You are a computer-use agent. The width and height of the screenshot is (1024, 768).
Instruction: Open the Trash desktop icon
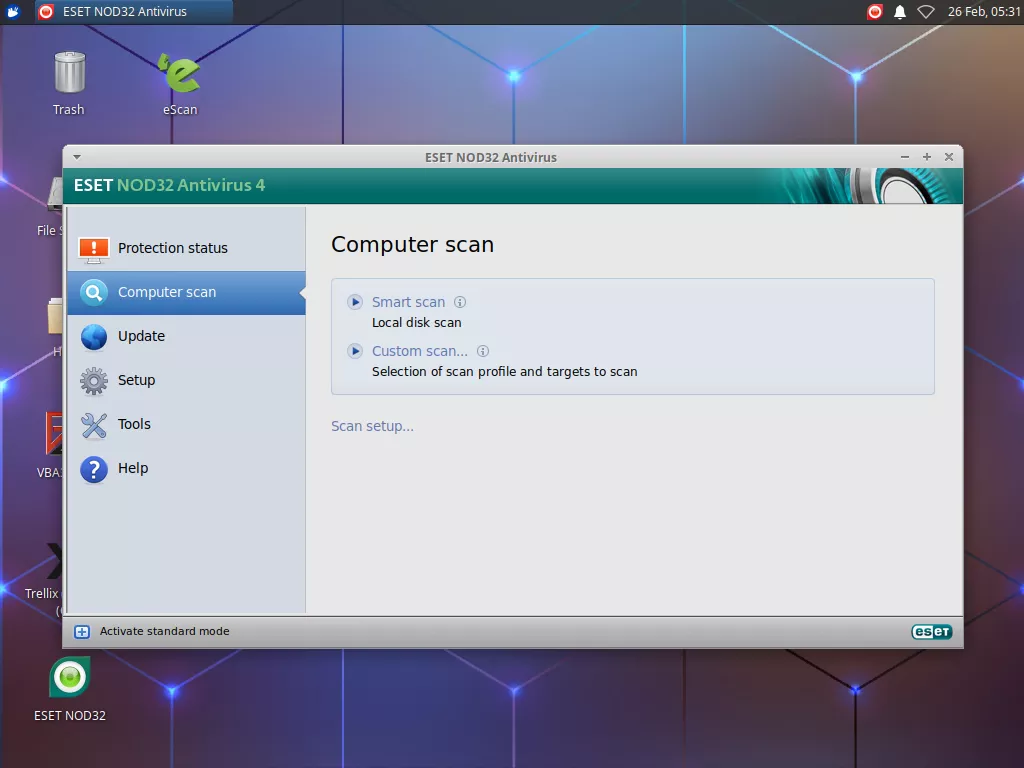point(69,75)
